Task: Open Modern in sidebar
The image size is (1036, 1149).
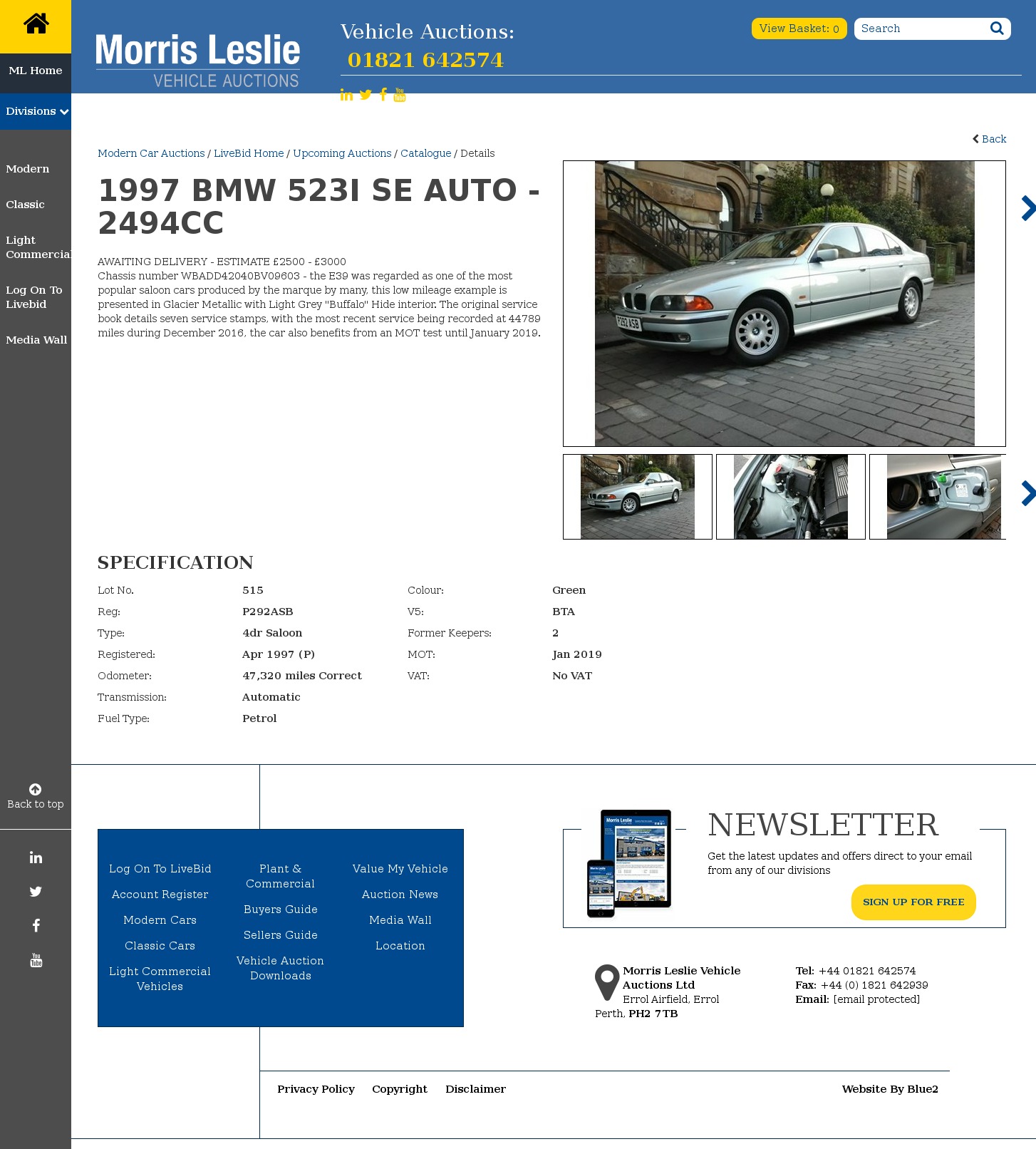Action: [x=28, y=169]
